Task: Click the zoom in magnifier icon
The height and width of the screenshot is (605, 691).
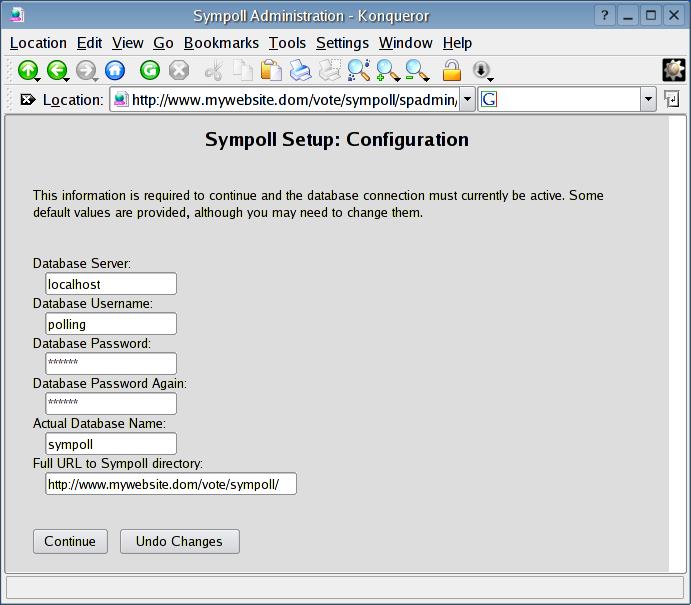Action: 388,70
